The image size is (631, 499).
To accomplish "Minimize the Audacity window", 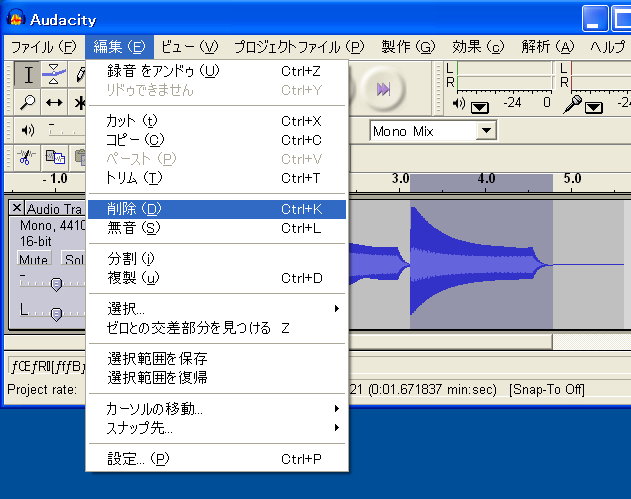I will [595, 19].
